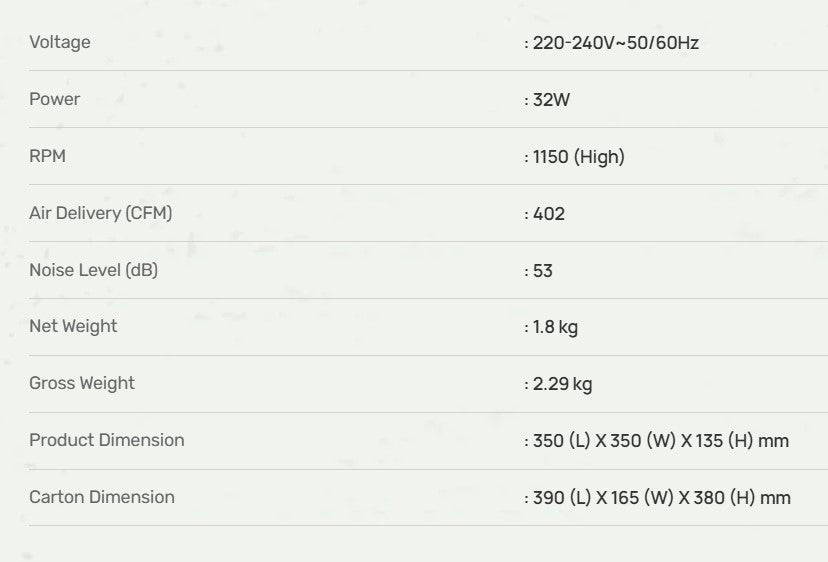Select the 53 noise level value
The height and width of the screenshot is (562, 828).
(x=543, y=271)
